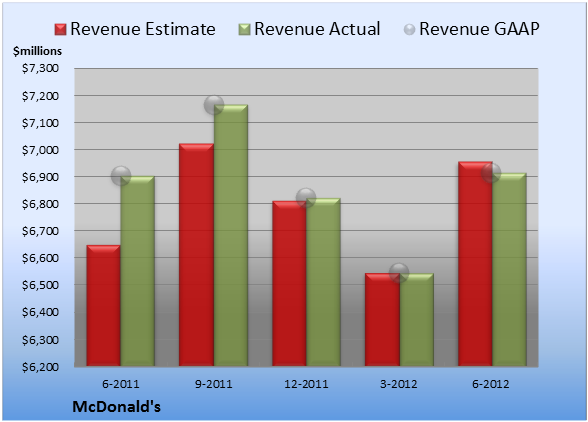The height and width of the screenshot is (422, 588).
Task: Click the '$6,200' axis value
Action: 40,367
